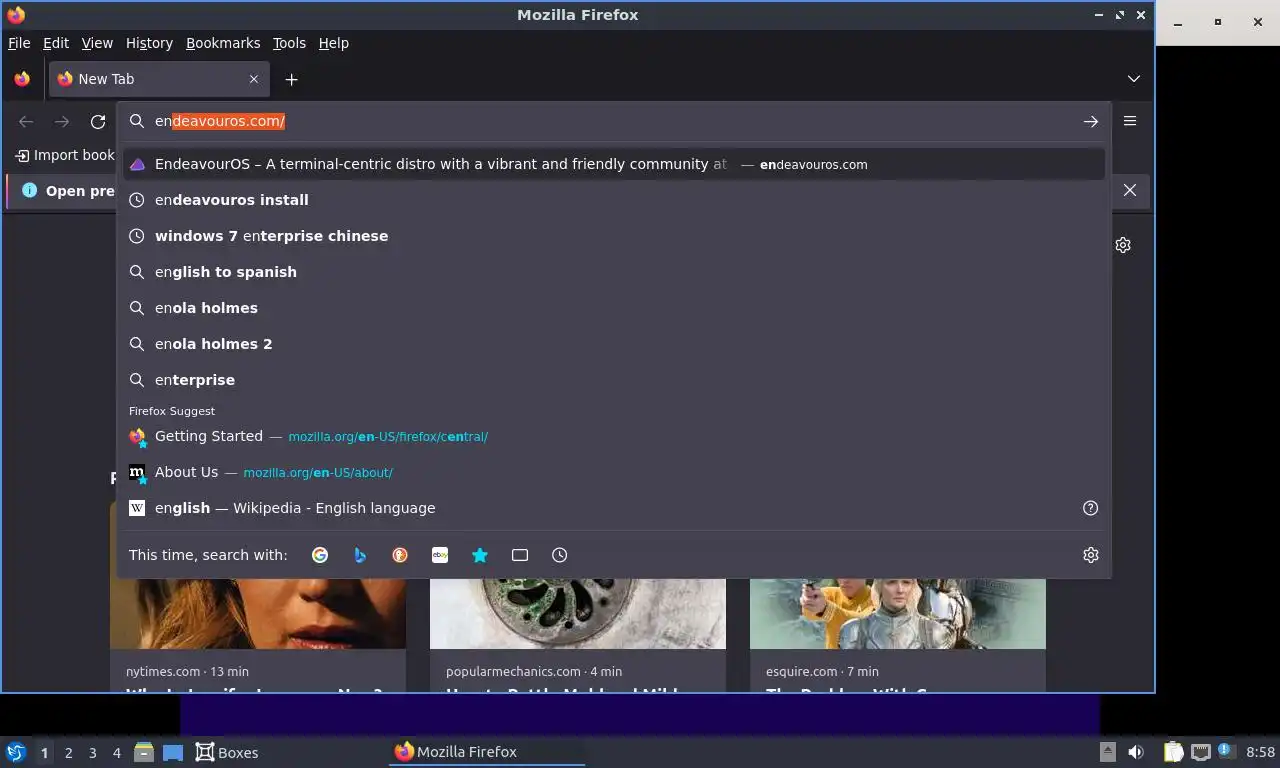Select the New Tab tab

[158, 79]
